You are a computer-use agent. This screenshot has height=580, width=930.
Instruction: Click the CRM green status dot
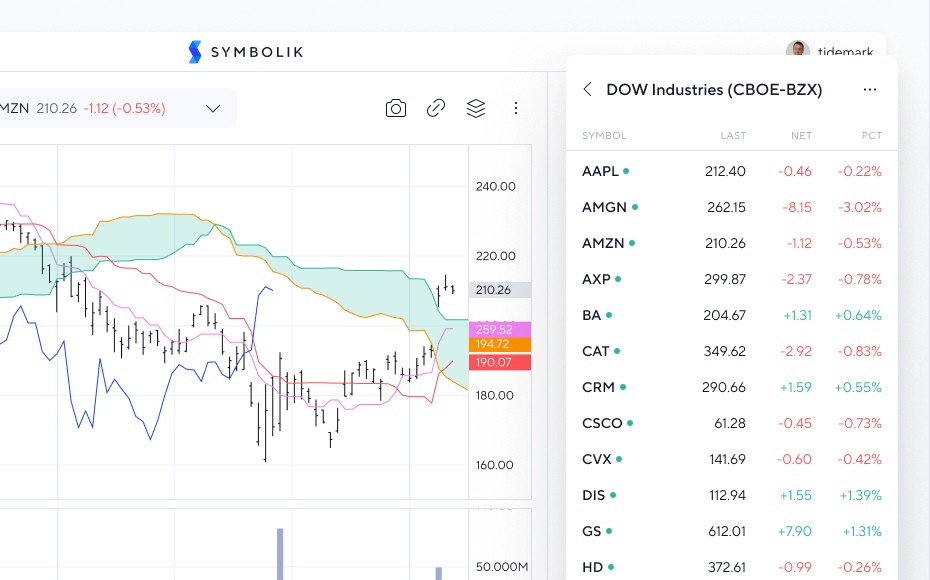pos(623,387)
